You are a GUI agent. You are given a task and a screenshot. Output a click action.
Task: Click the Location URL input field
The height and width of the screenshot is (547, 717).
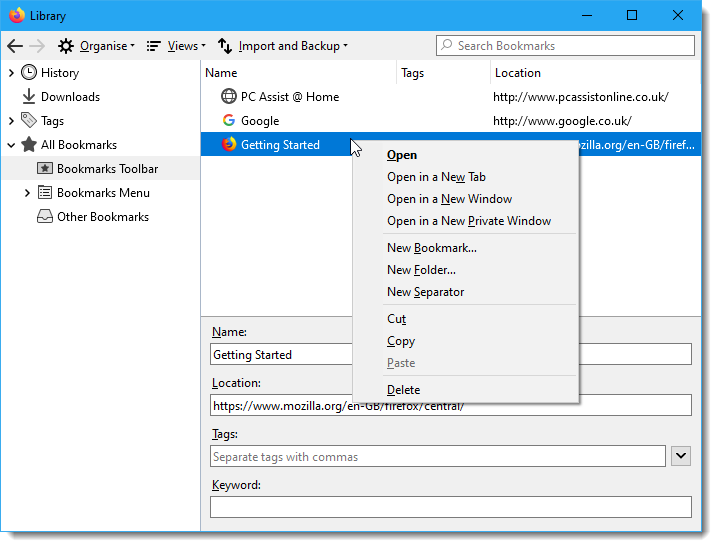(450, 406)
